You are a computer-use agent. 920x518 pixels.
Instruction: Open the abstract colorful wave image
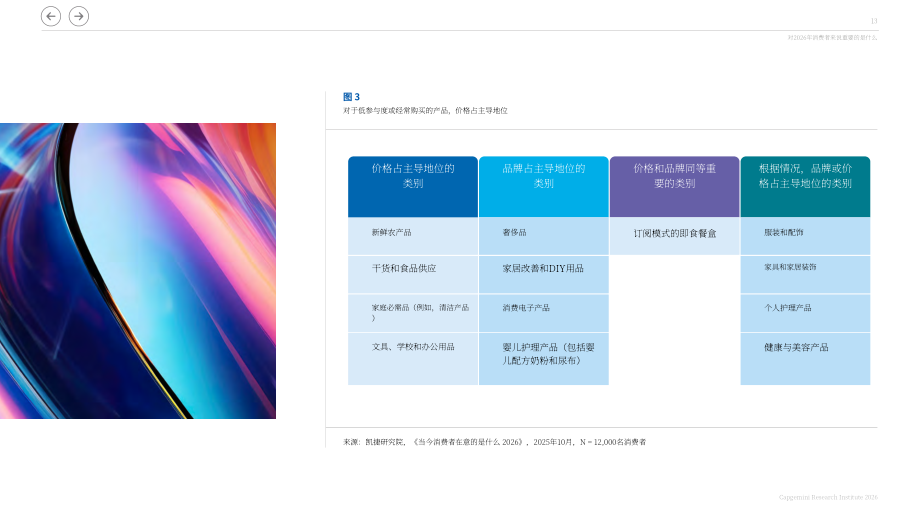[x=138, y=270]
